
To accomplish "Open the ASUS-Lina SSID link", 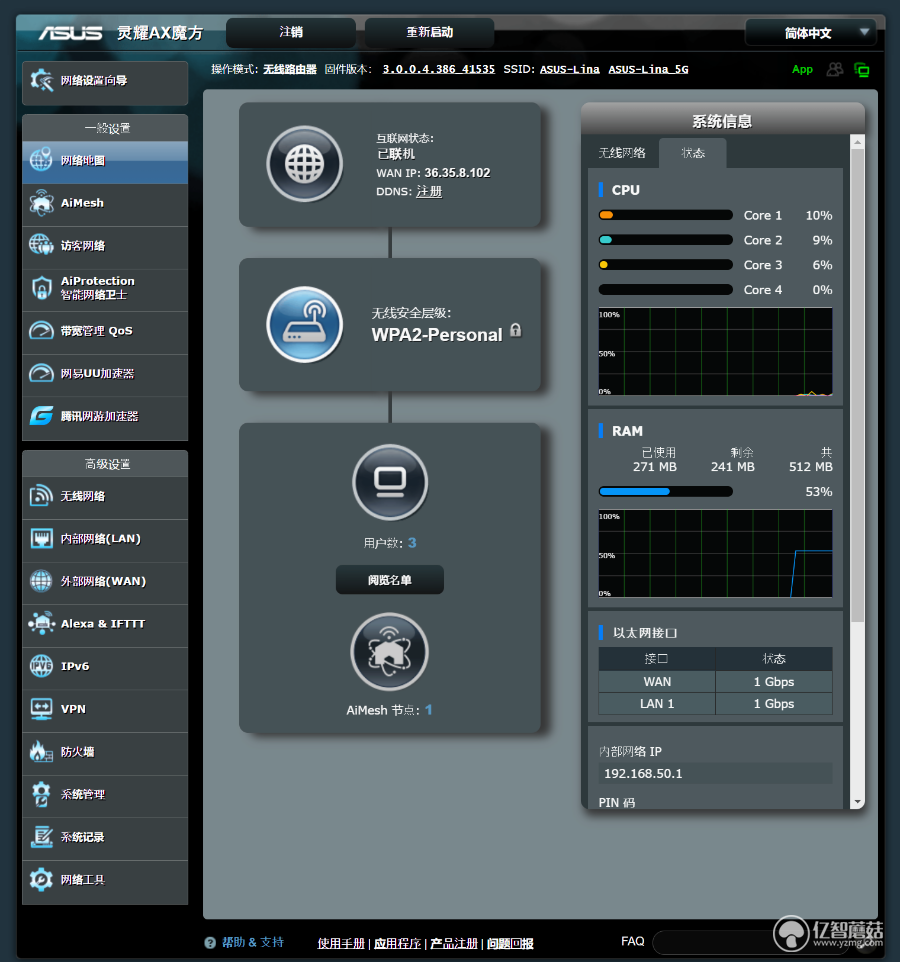I will point(570,69).
